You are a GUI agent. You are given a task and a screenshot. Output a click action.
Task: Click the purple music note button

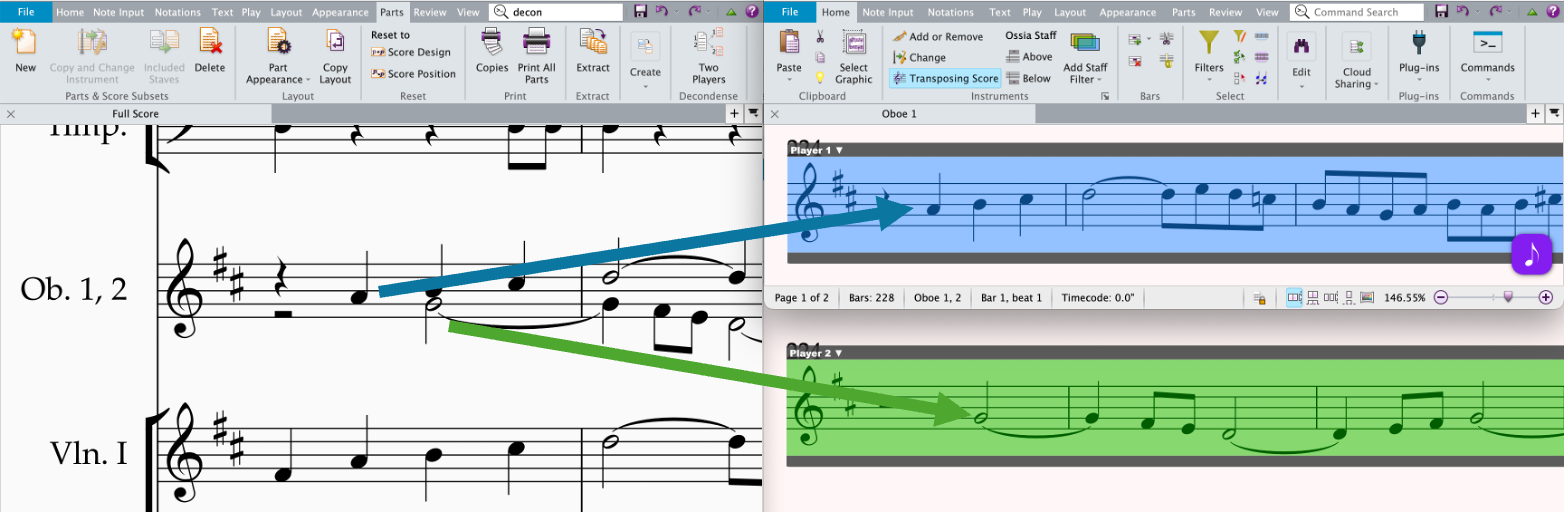tap(1530, 254)
